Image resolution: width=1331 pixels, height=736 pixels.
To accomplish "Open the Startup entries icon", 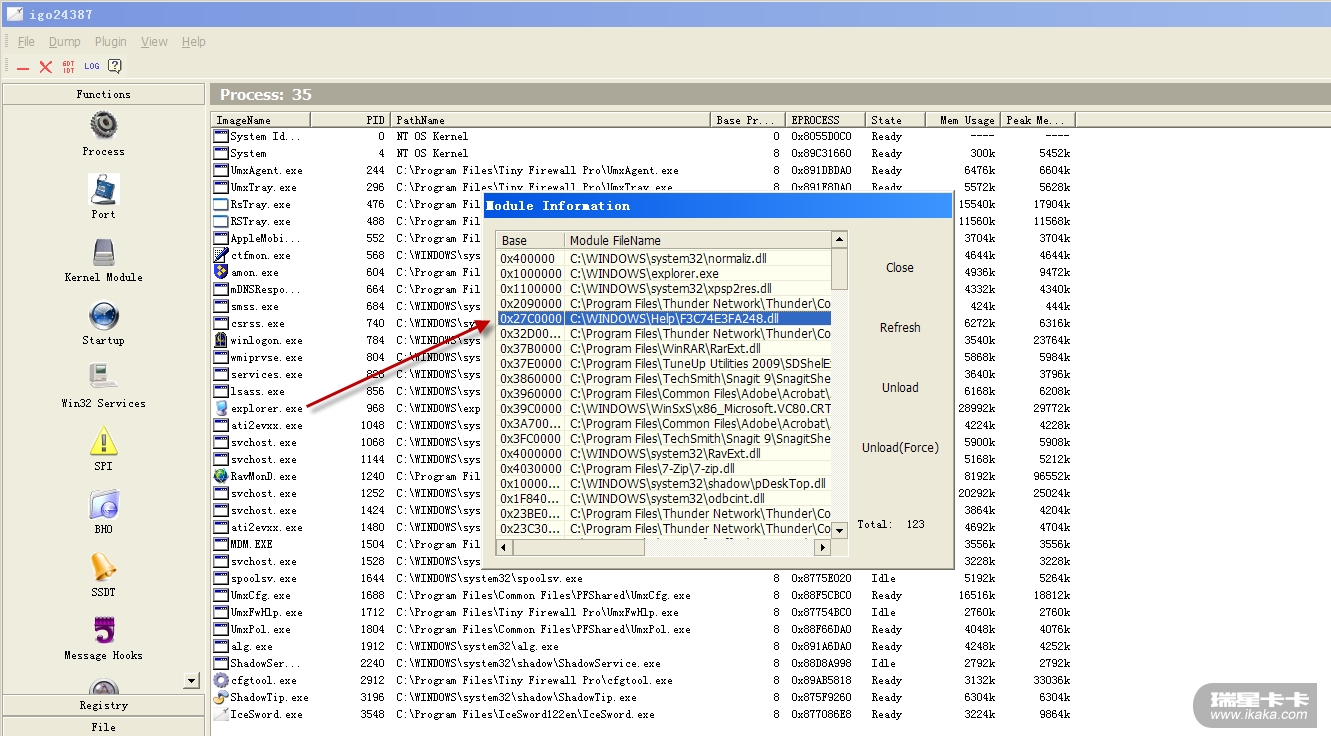I will [104, 316].
